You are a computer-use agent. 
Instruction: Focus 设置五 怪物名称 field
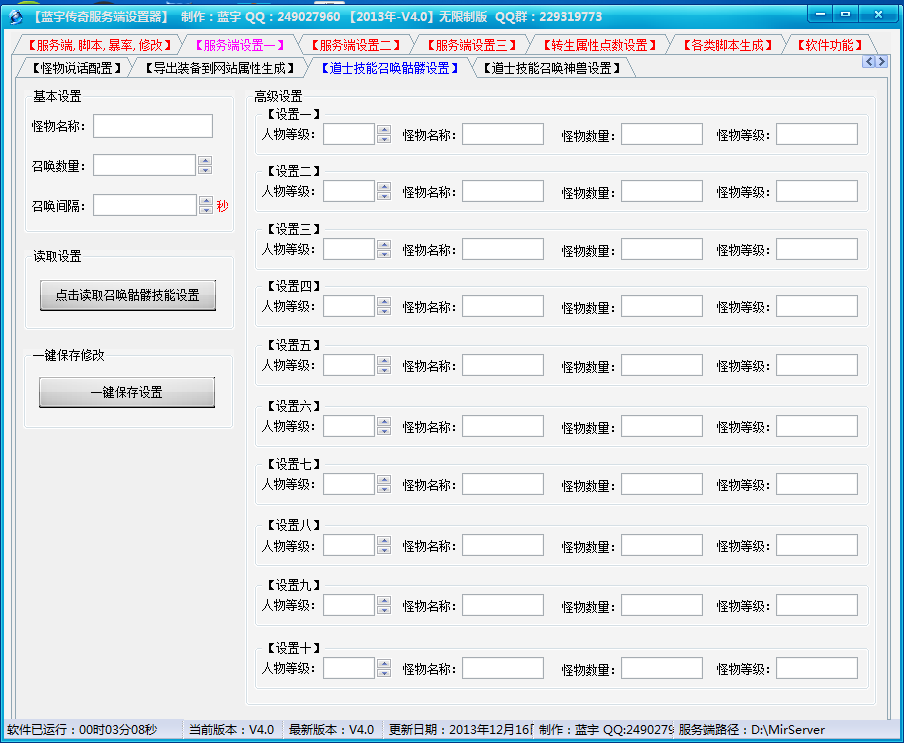(x=503, y=365)
